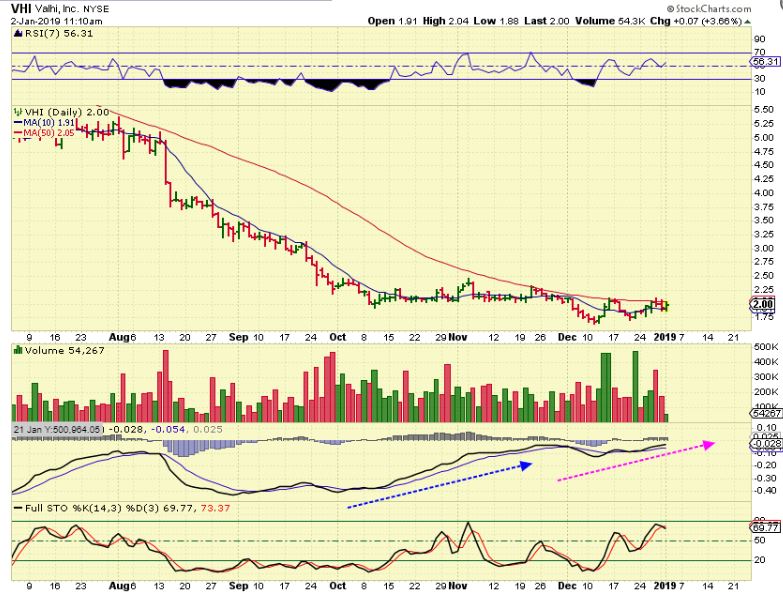Click the 'Low 1.88' header value
Image resolution: width=783 pixels, height=593 pixels.
click(496, 21)
